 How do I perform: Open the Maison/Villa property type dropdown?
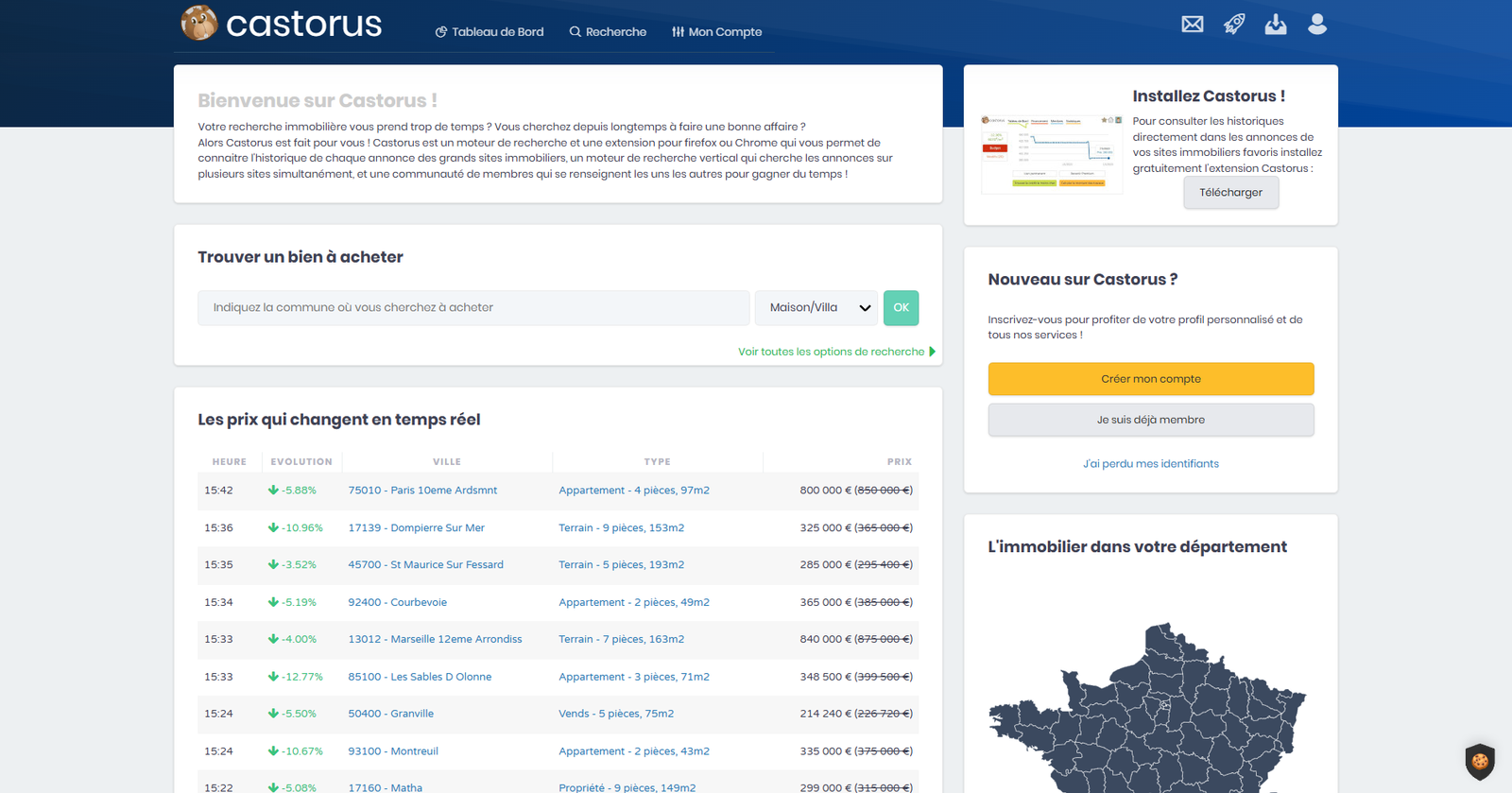click(x=816, y=308)
